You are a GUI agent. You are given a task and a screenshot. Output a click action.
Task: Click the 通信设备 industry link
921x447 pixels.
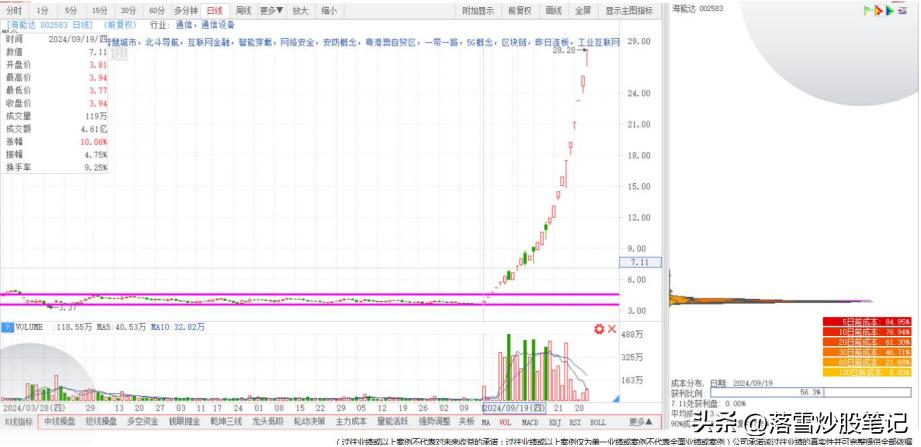218,25
